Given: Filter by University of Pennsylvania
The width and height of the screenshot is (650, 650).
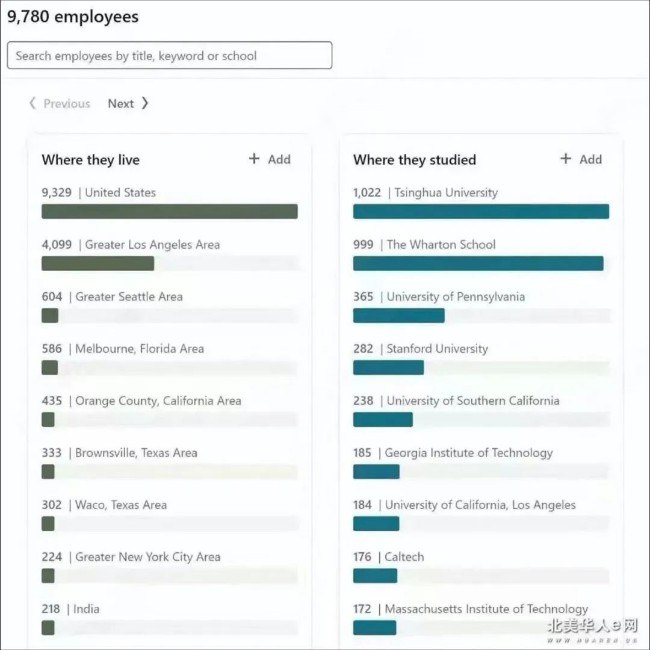Looking at the screenshot, I should point(481,307).
